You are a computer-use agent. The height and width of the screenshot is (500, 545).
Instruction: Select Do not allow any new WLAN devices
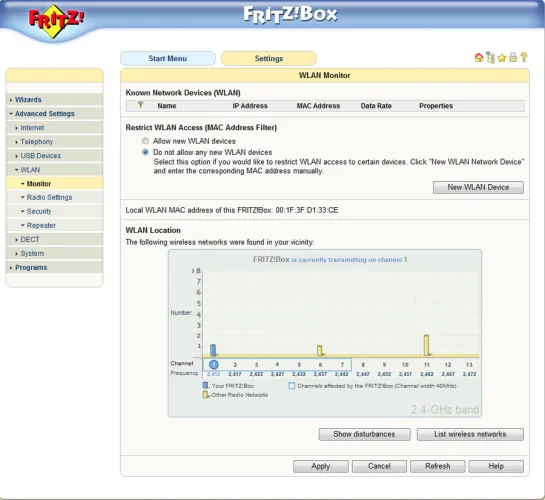[x=145, y=152]
